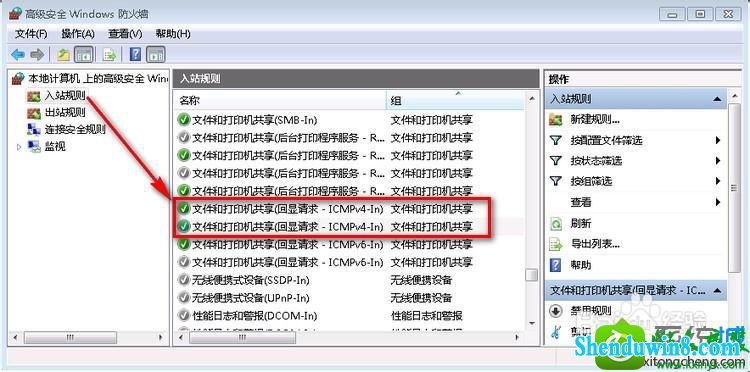The image size is (750, 372).
Task: Open the 按状态筛选 submenu arrow
Action: tap(718, 161)
